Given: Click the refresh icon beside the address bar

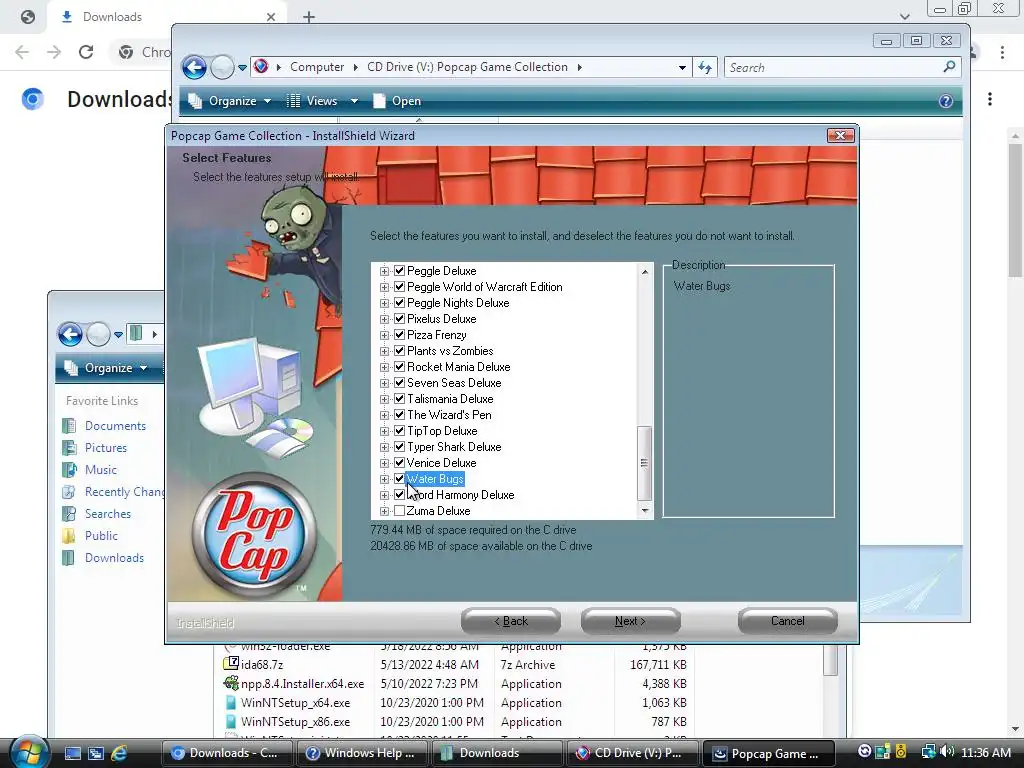Looking at the screenshot, I should (705, 67).
